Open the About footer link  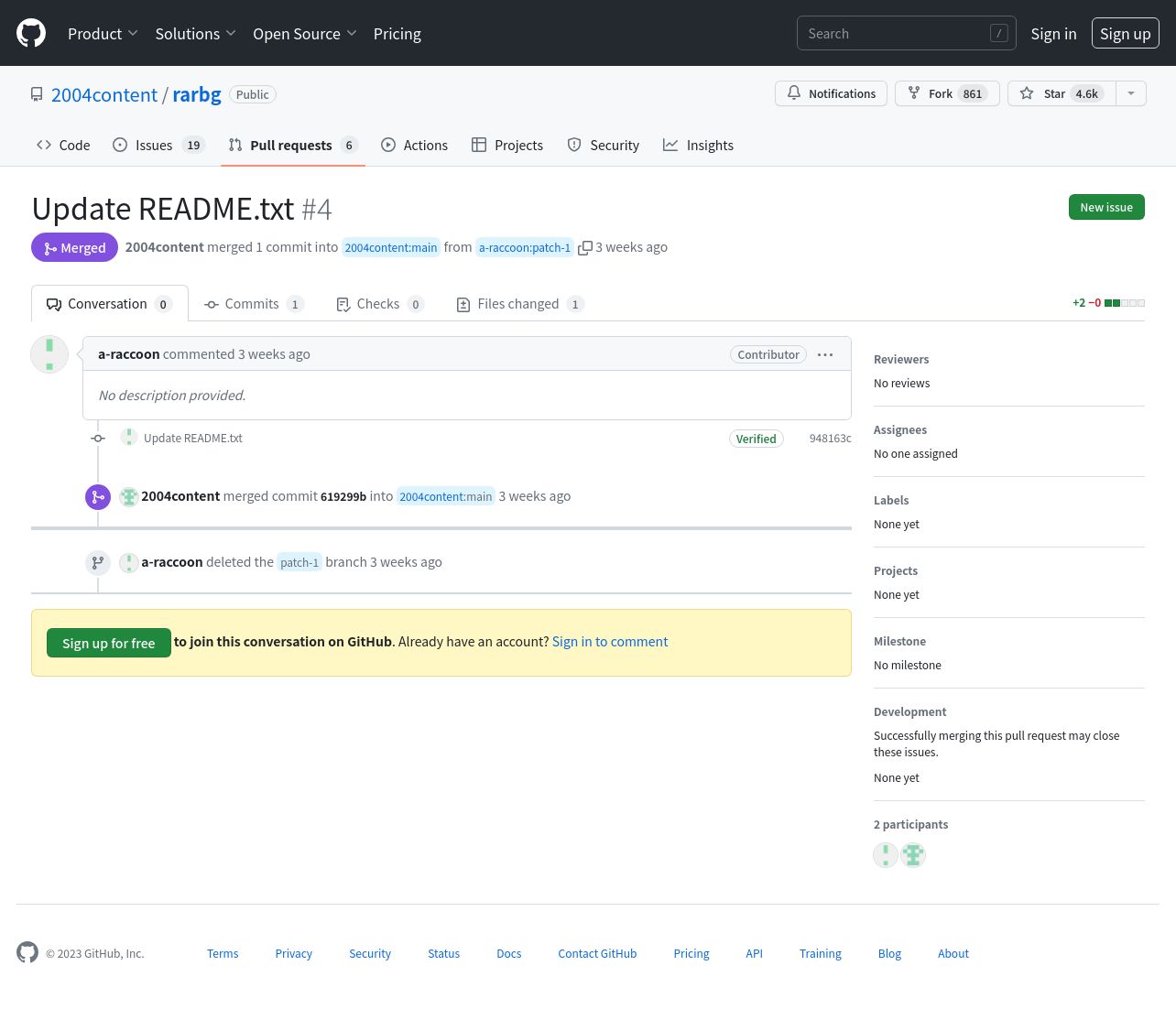click(953, 953)
